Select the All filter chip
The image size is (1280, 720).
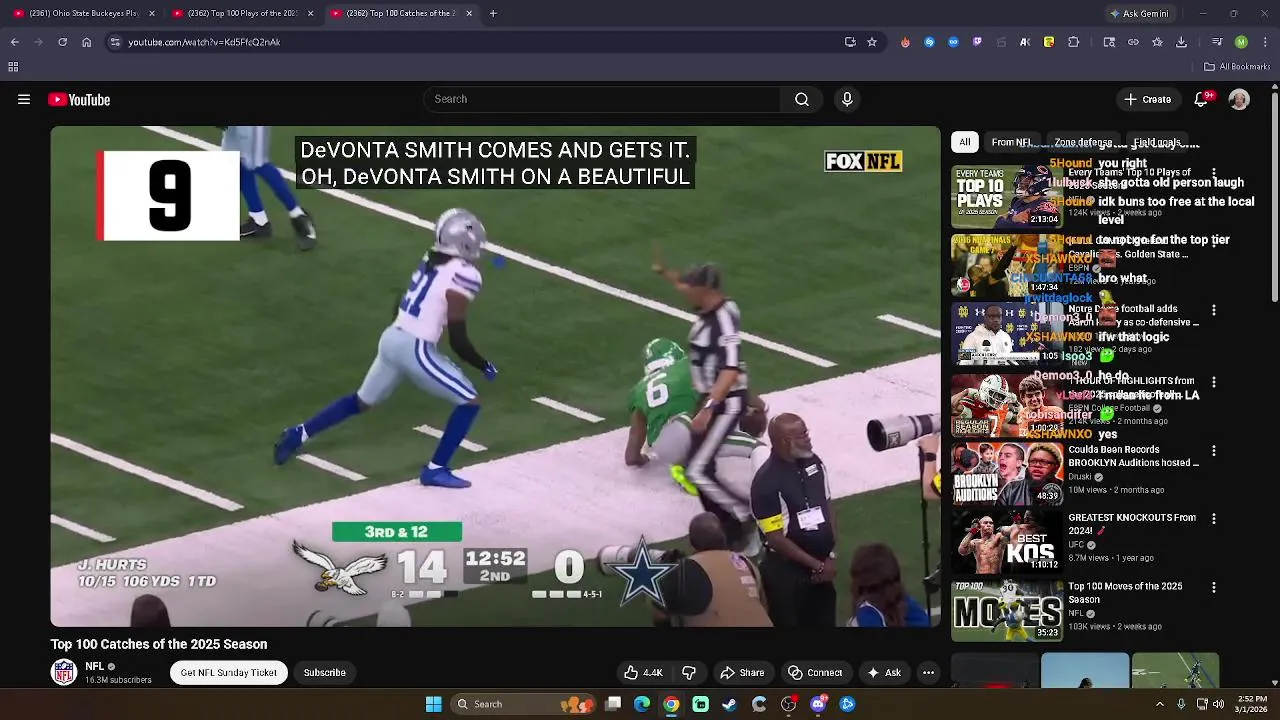[964, 142]
